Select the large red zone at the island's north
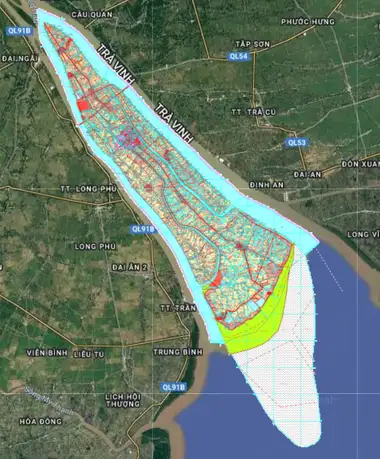The image size is (380, 459). pyautogui.click(x=83, y=106)
